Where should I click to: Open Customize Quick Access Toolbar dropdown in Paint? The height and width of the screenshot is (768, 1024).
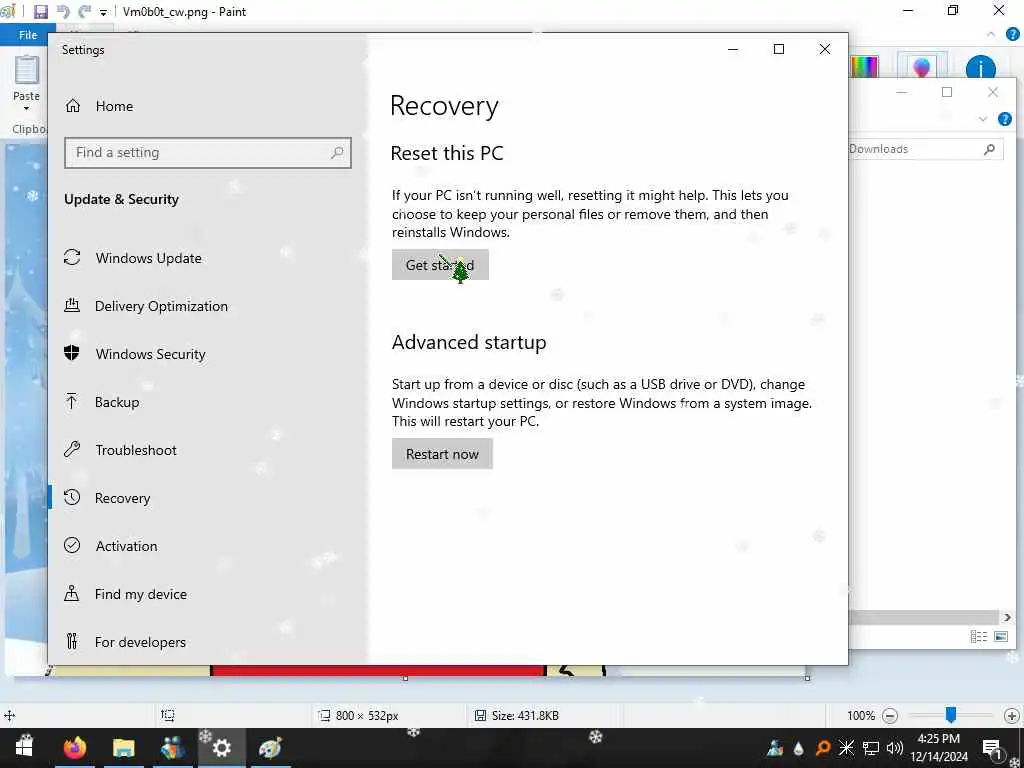[x=103, y=12]
